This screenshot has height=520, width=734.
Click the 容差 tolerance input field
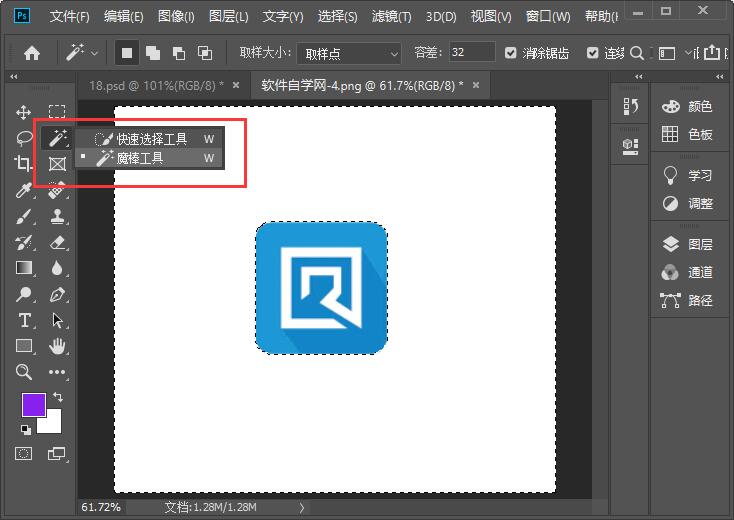coord(472,52)
